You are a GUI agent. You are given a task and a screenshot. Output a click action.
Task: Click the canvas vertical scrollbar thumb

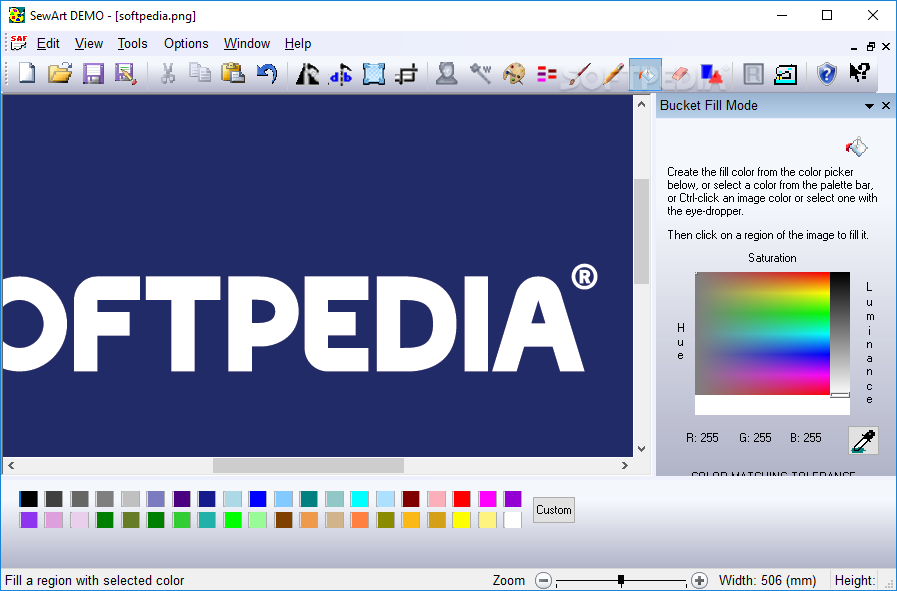click(x=641, y=231)
